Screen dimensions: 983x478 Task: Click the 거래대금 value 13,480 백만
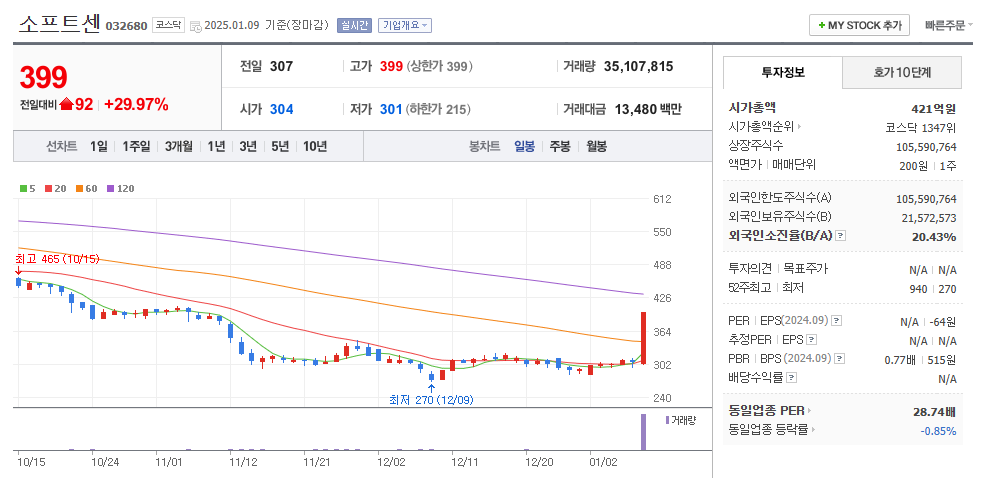coord(648,109)
